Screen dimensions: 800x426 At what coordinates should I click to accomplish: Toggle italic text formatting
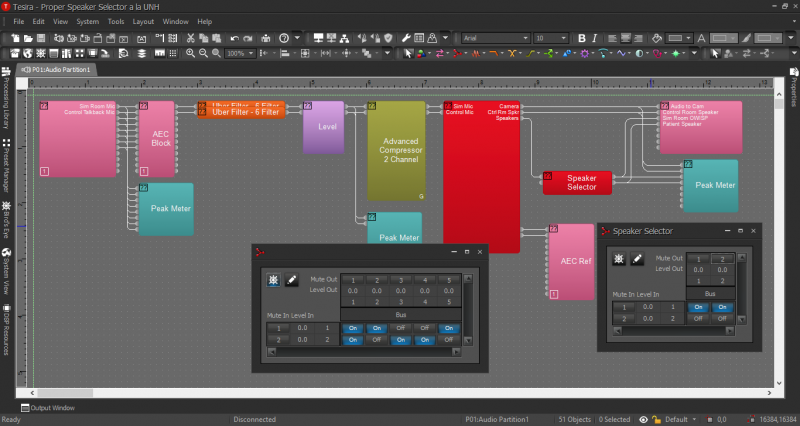(x=594, y=38)
